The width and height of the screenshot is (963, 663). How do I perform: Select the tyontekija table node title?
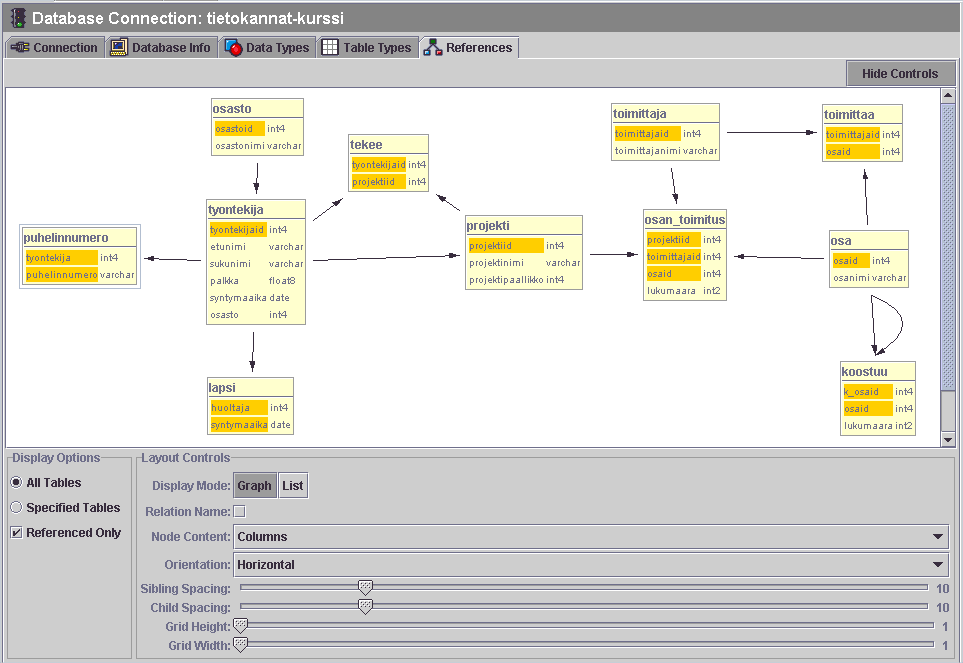(236, 209)
